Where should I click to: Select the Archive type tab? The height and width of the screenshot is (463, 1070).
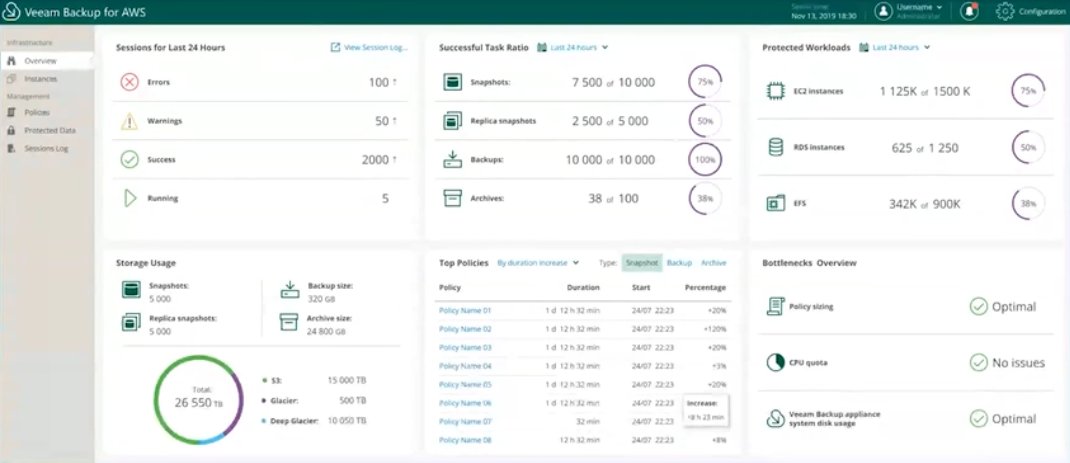coord(714,263)
